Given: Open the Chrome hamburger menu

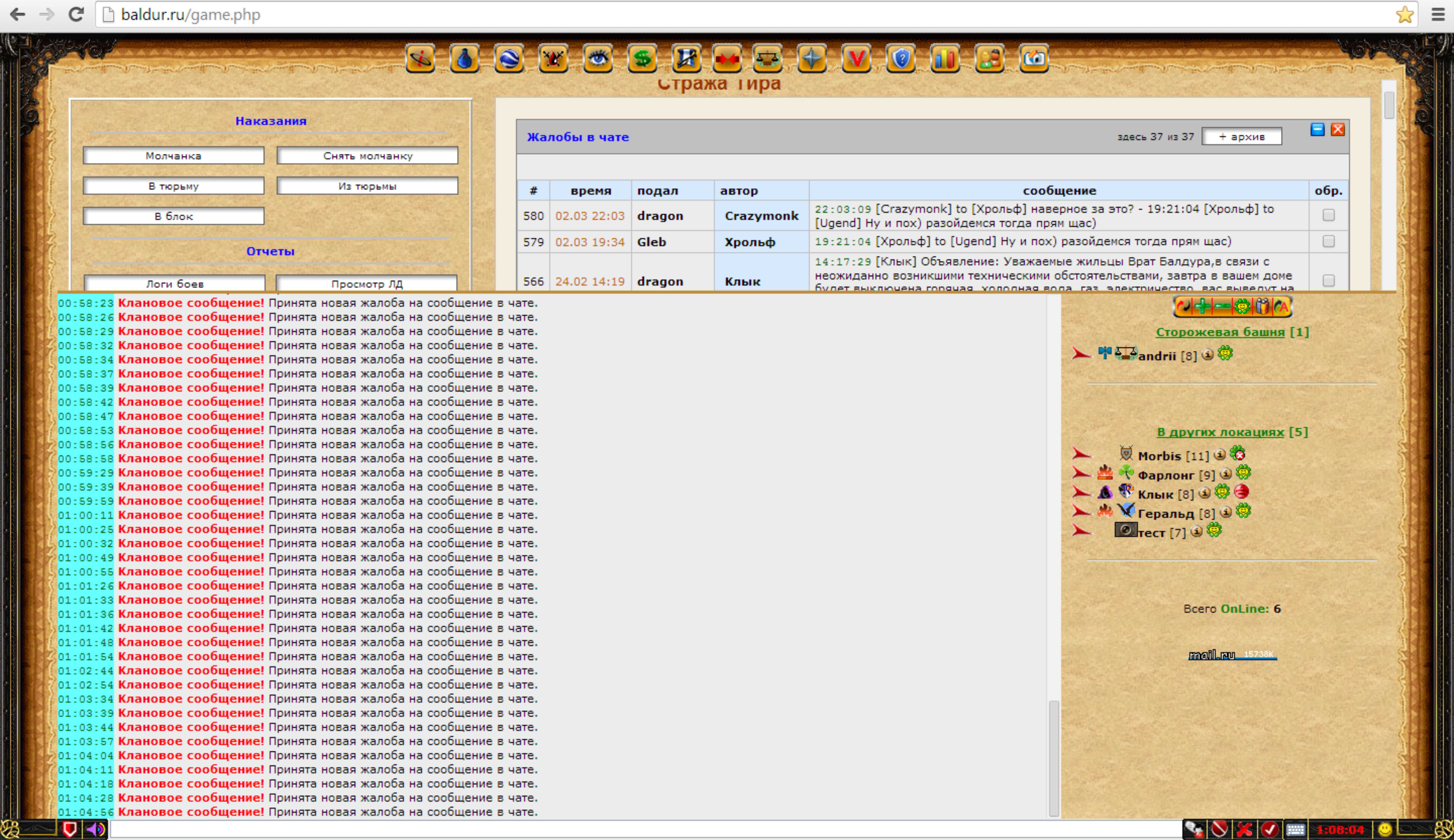Looking at the screenshot, I should (x=1438, y=15).
